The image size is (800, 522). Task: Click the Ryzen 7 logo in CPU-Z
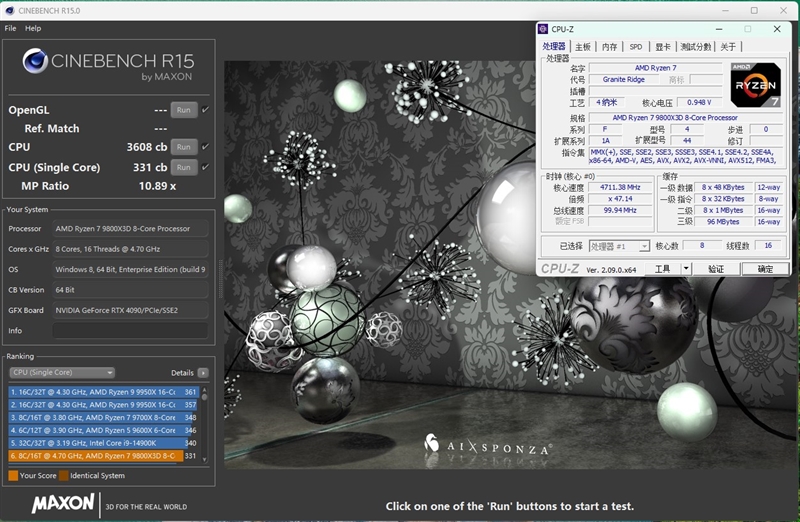[x=755, y=85]
